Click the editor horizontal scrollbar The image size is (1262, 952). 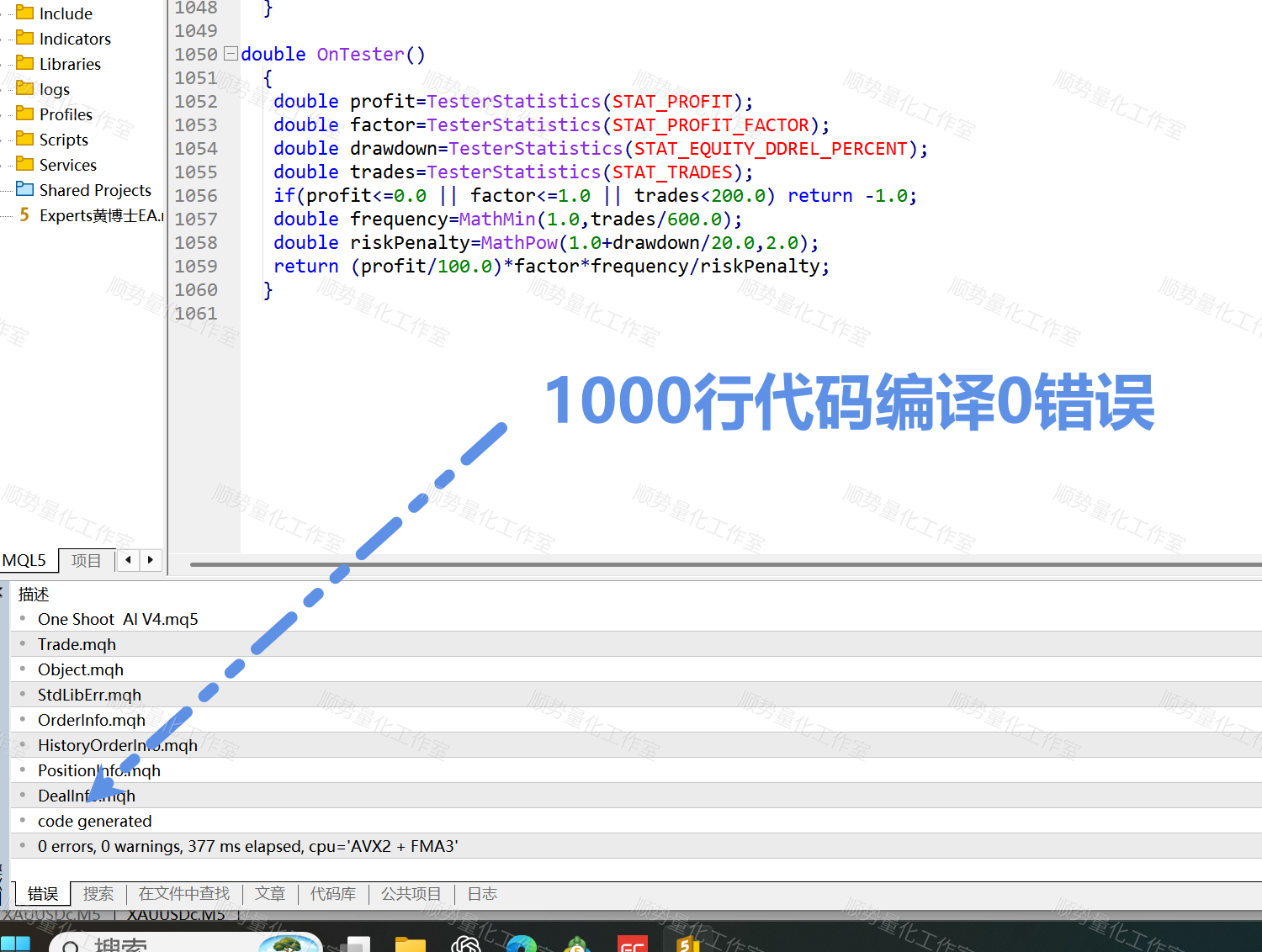coord(725,564)
